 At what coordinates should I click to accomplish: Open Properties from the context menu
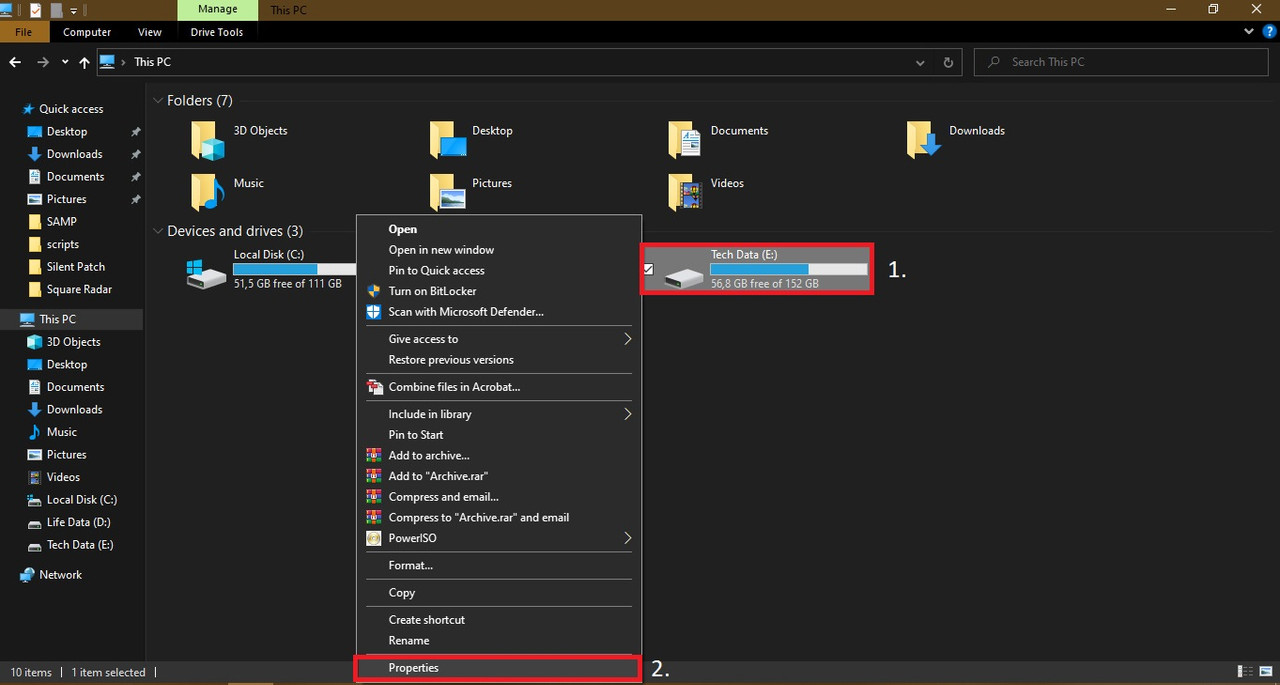pos(499,668)
